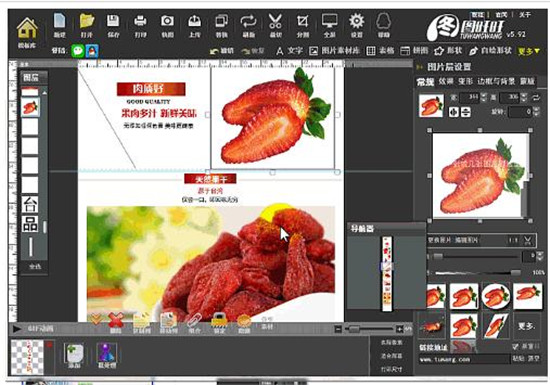Image resolution: width=550 pixels, height=385 pixels.
Task: Select the 品 text layer
Action: click(x=30, y=224)
